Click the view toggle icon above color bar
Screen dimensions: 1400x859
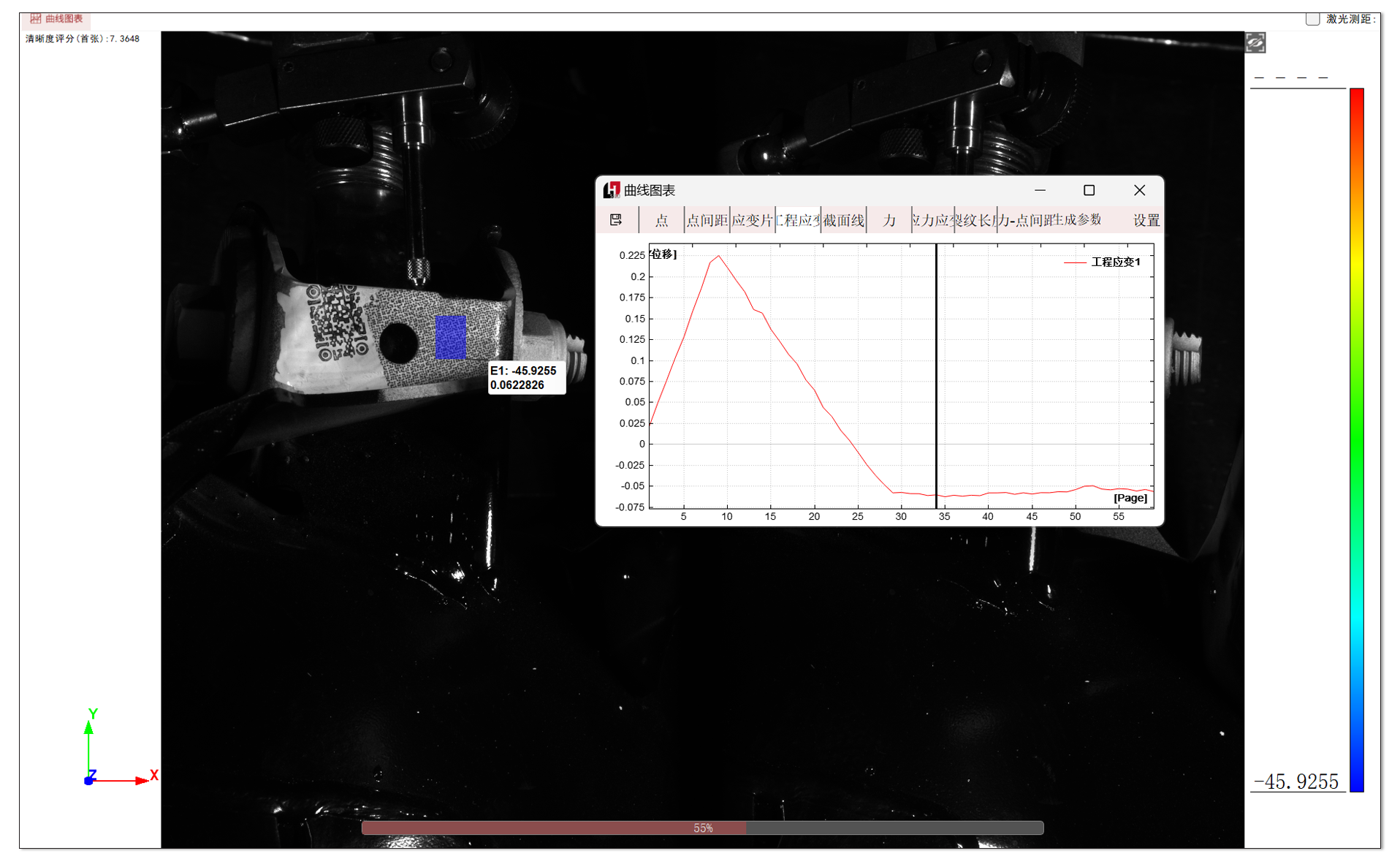pos(1255,43)
